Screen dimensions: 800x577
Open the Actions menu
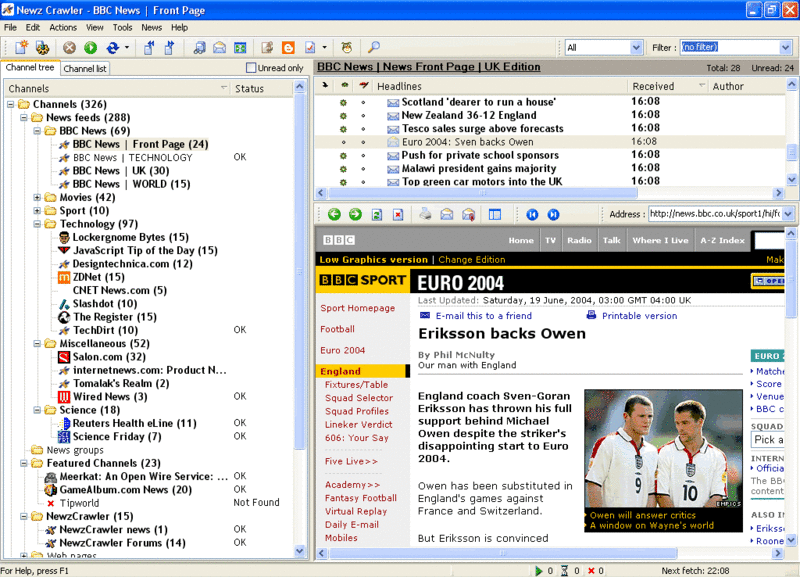(x=63, y=28)
